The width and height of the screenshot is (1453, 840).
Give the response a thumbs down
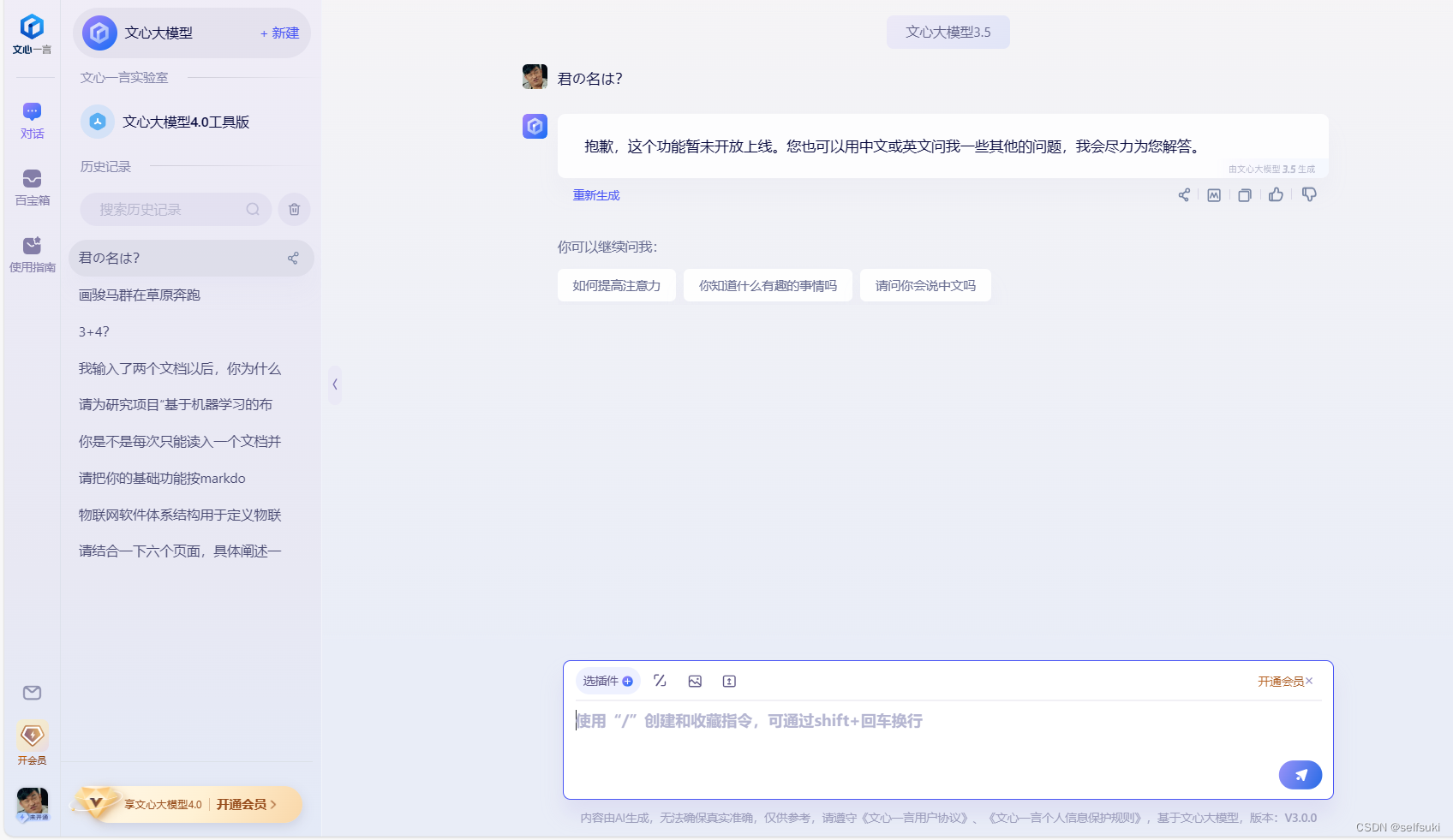coord(1309,194)
